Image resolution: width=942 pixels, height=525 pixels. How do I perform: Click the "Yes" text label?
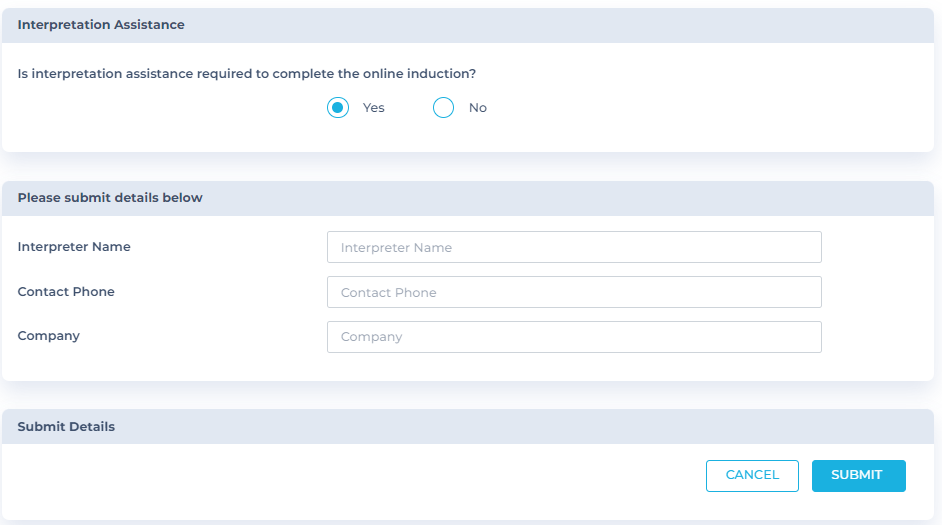coord(373,108)
